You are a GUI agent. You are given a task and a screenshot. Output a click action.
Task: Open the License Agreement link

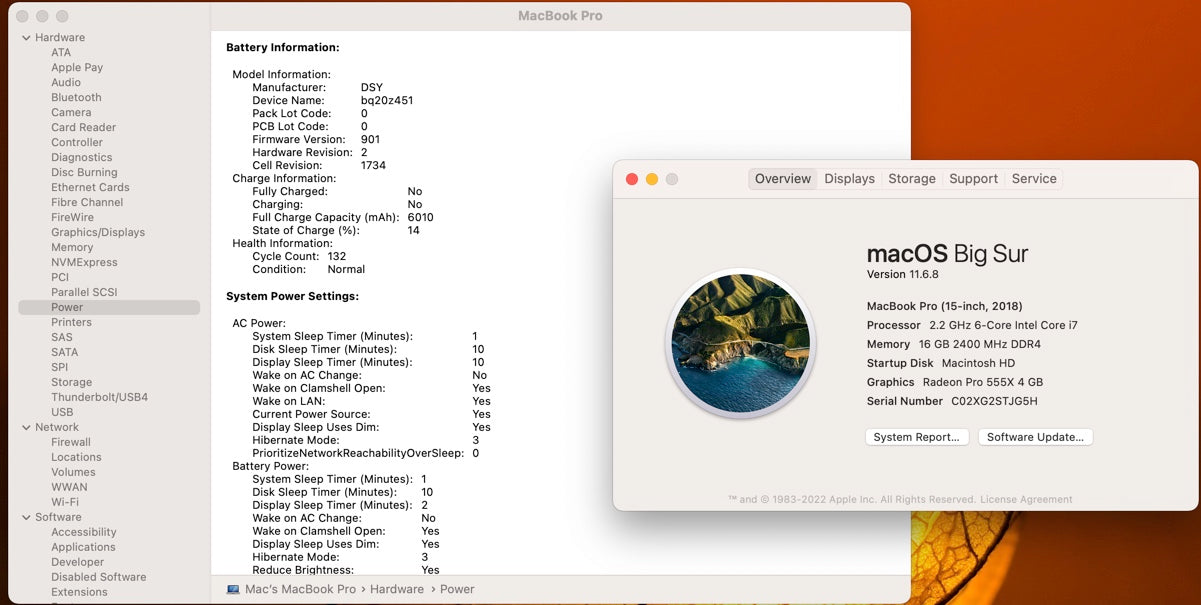1026,500
